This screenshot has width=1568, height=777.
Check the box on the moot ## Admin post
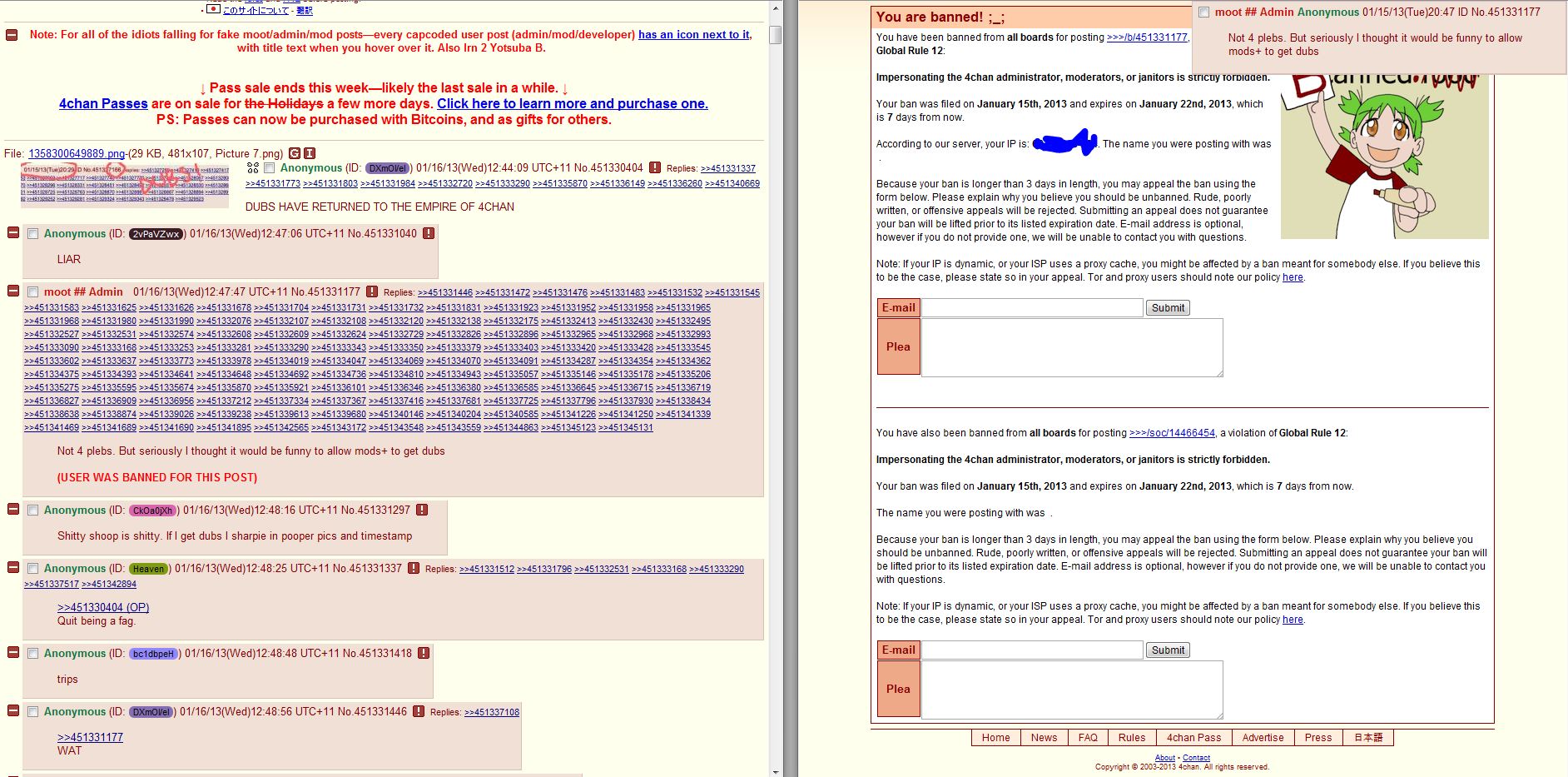coord(33,292)
